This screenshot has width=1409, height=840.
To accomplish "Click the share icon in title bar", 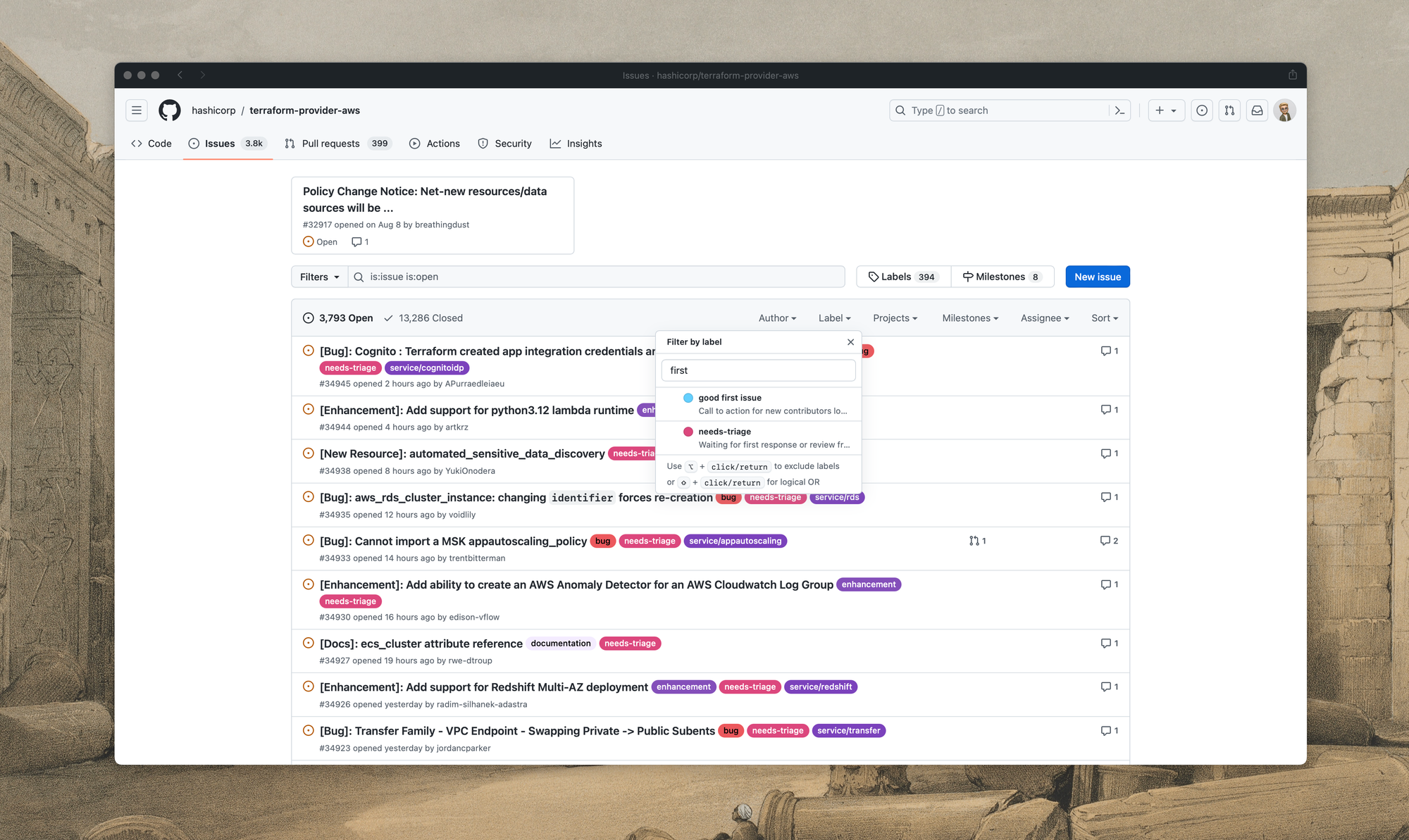I will tap(1292, 75).
